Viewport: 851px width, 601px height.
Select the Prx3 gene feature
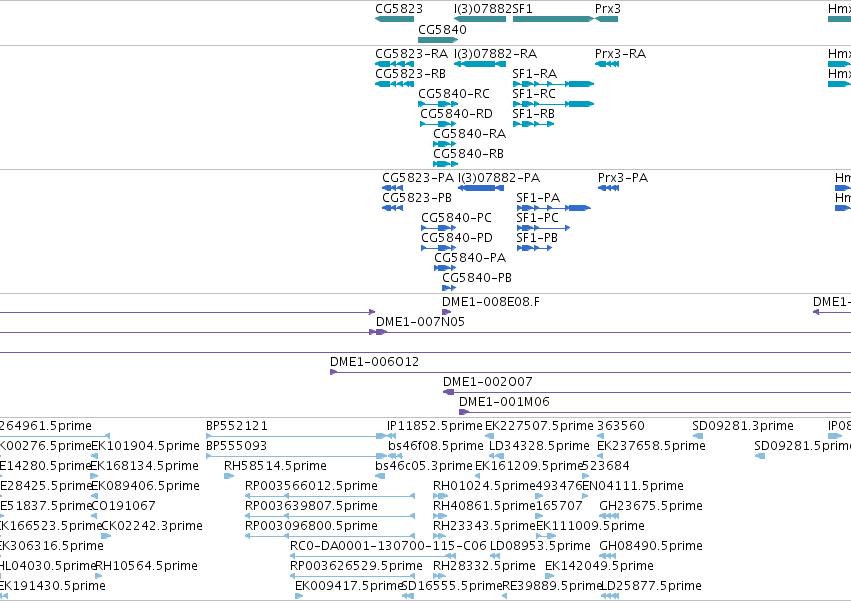coord(606,19)
